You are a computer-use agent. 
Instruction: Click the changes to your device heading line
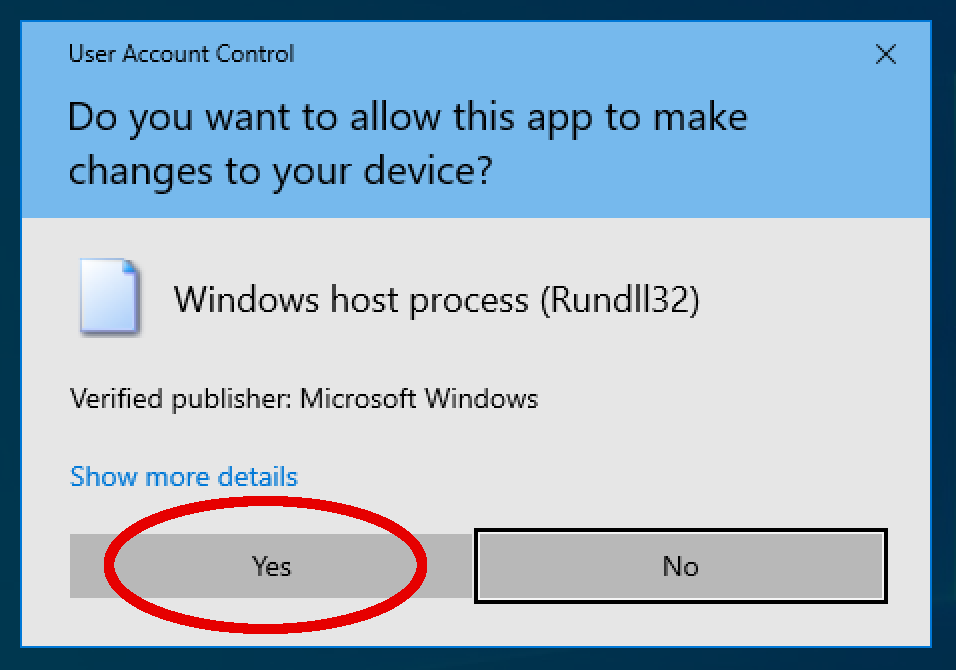click(x=280, y=171)
